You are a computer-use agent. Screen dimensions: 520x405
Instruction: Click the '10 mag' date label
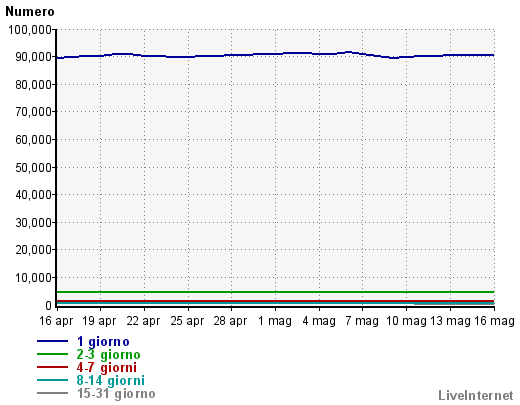click(x=406, y=321)
